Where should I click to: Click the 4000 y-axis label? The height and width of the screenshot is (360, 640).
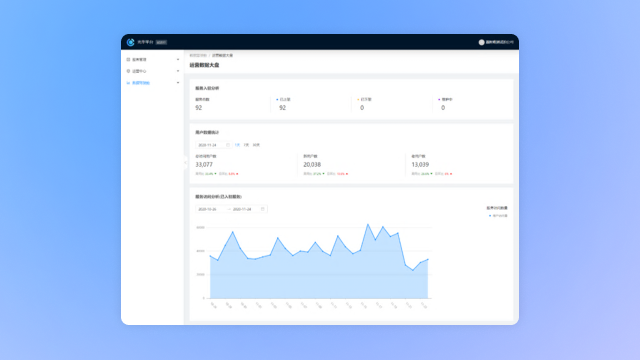click(x=200, y=251)
